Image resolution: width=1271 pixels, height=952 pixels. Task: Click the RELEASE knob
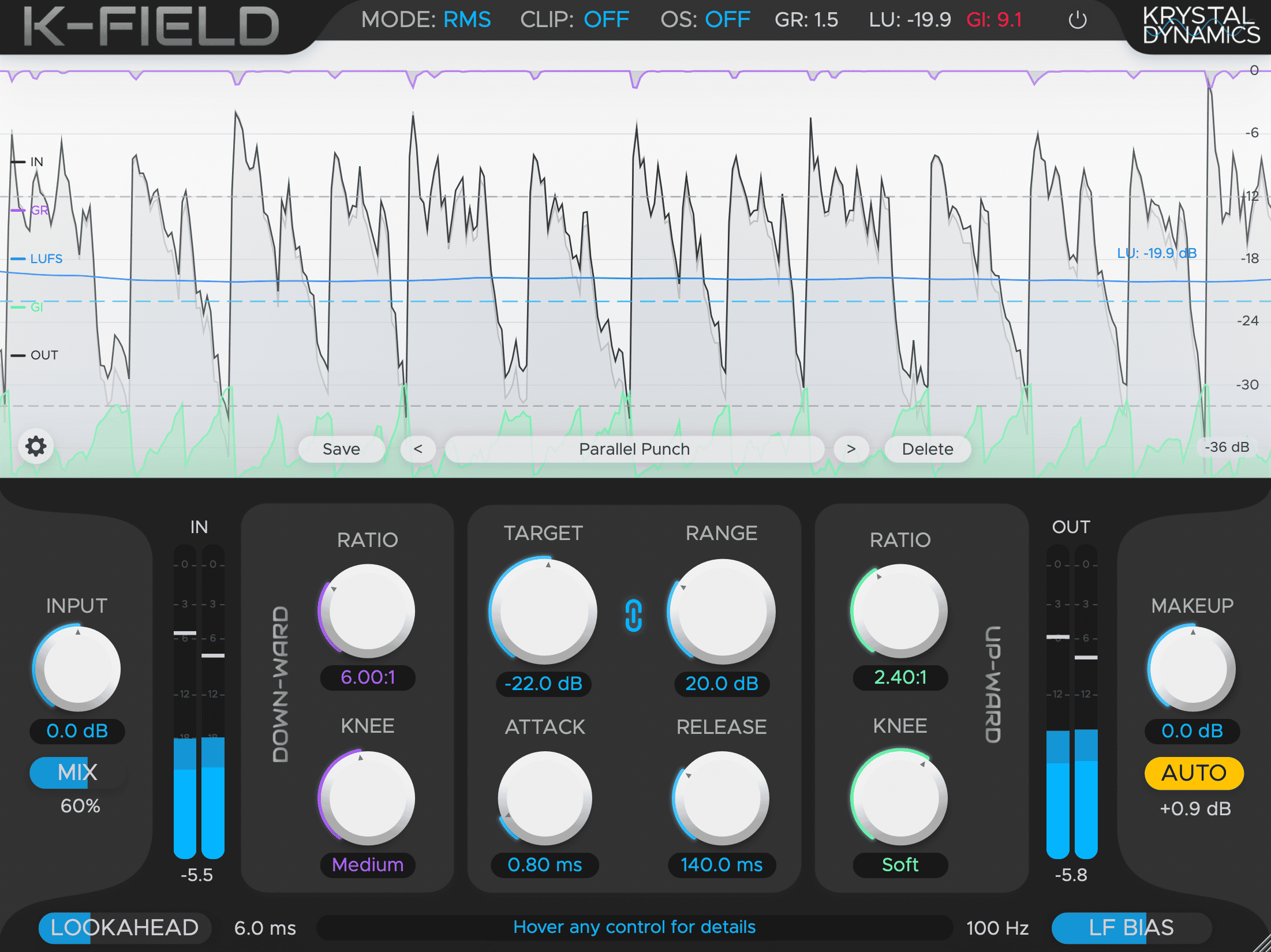(722, 798)
